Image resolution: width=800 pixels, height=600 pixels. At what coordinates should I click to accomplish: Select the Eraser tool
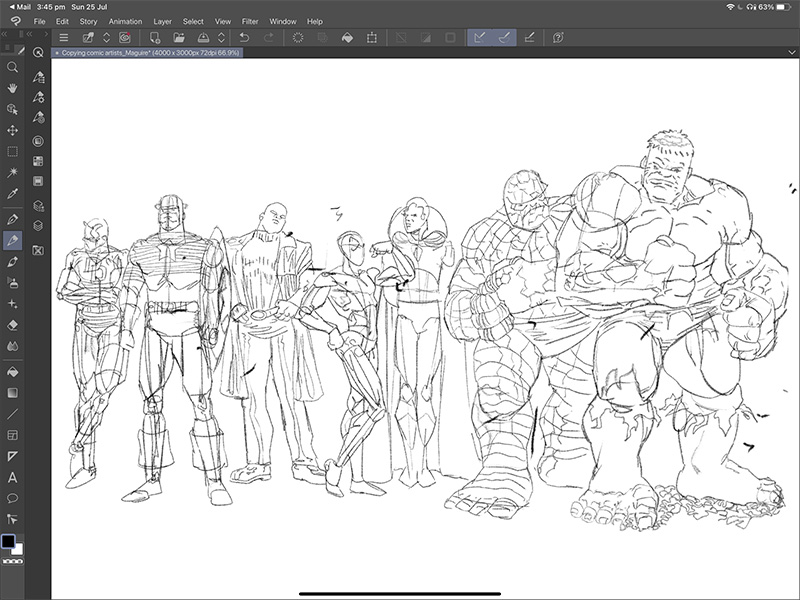[x=12, y=325]
